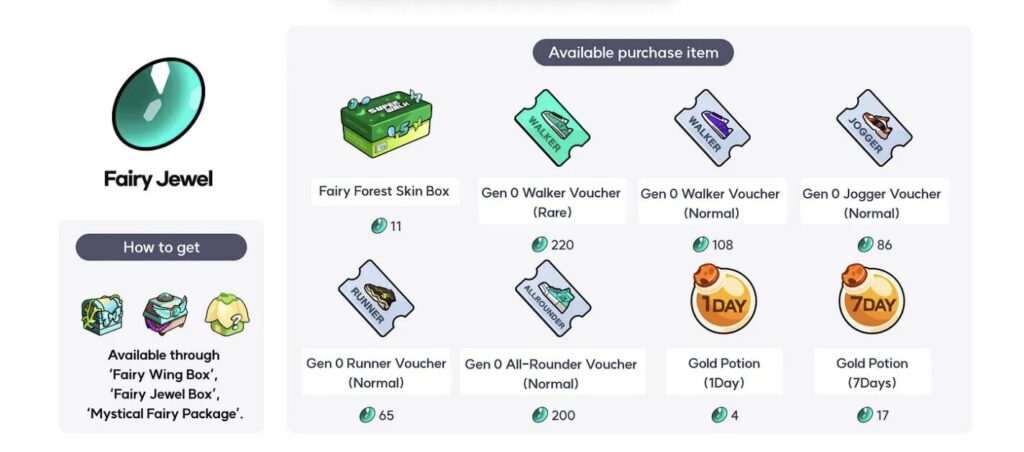Click the large Fairy Jewel gem icon
The width and height of the screenshot is (1024, 452).
coord(159,103)
